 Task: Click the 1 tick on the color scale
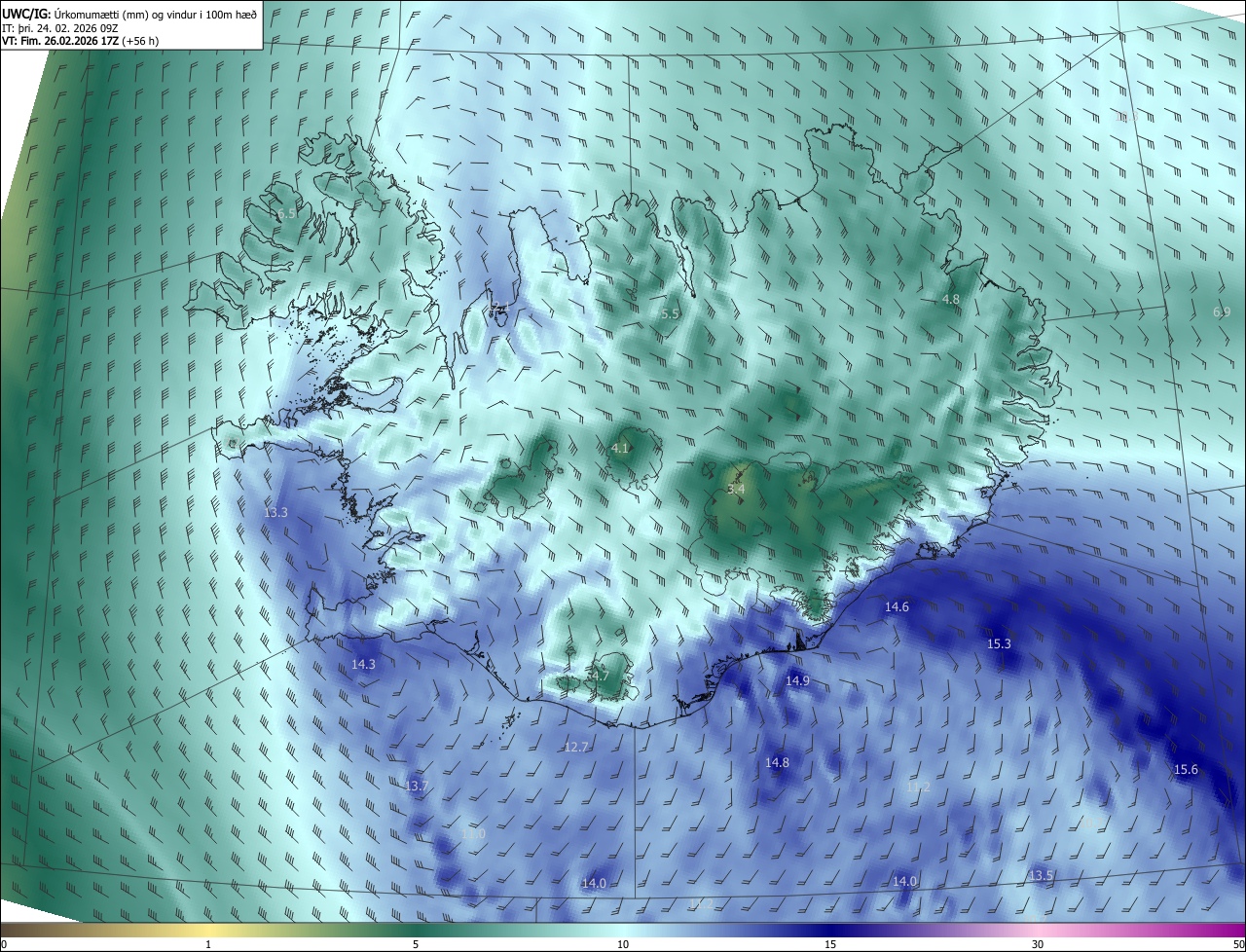click(x=208, y=944)
